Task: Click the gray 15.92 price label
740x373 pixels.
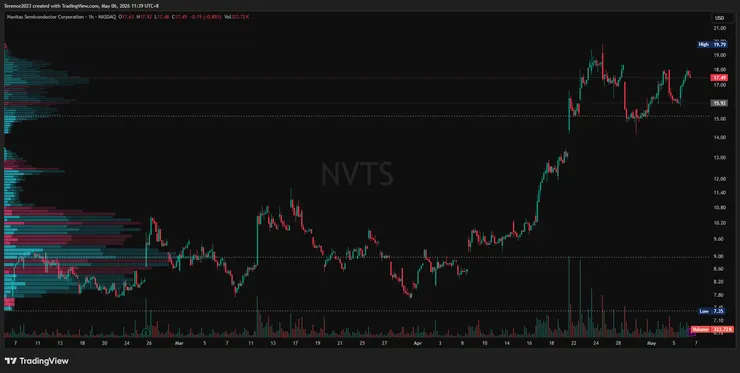Action: click(720, 102)
